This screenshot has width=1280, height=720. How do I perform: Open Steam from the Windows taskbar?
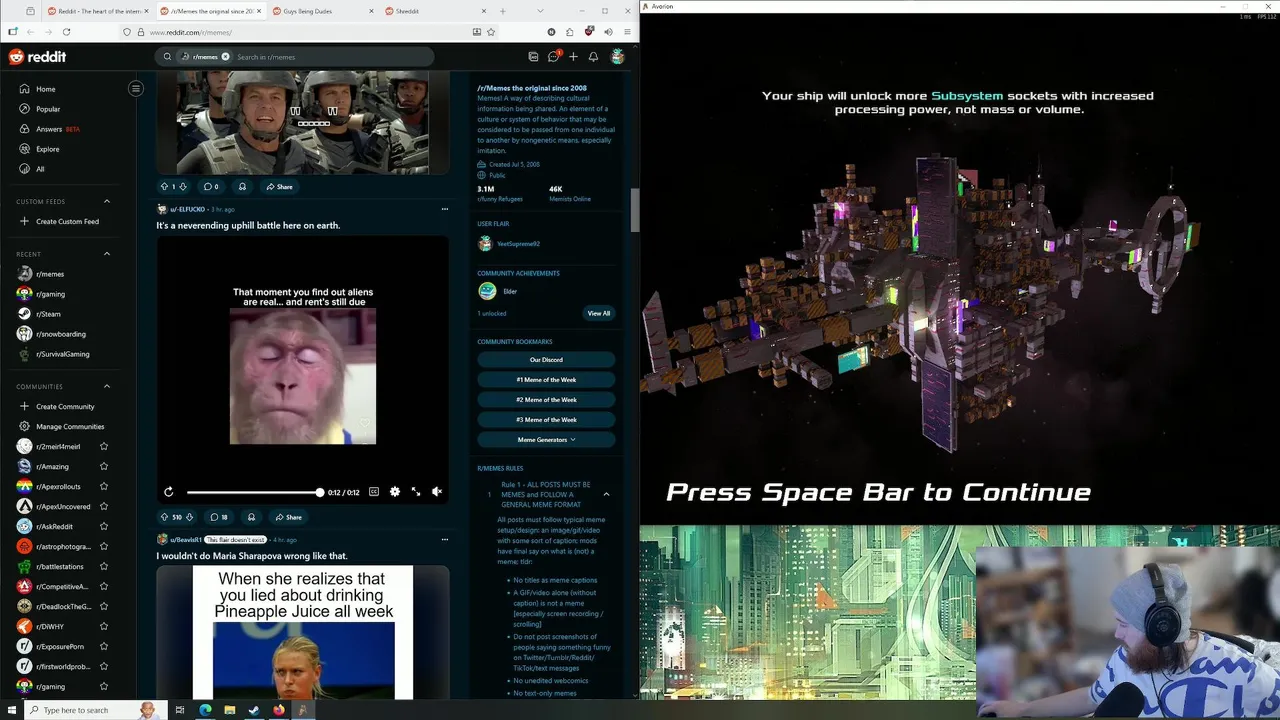[x=254, y=710]
